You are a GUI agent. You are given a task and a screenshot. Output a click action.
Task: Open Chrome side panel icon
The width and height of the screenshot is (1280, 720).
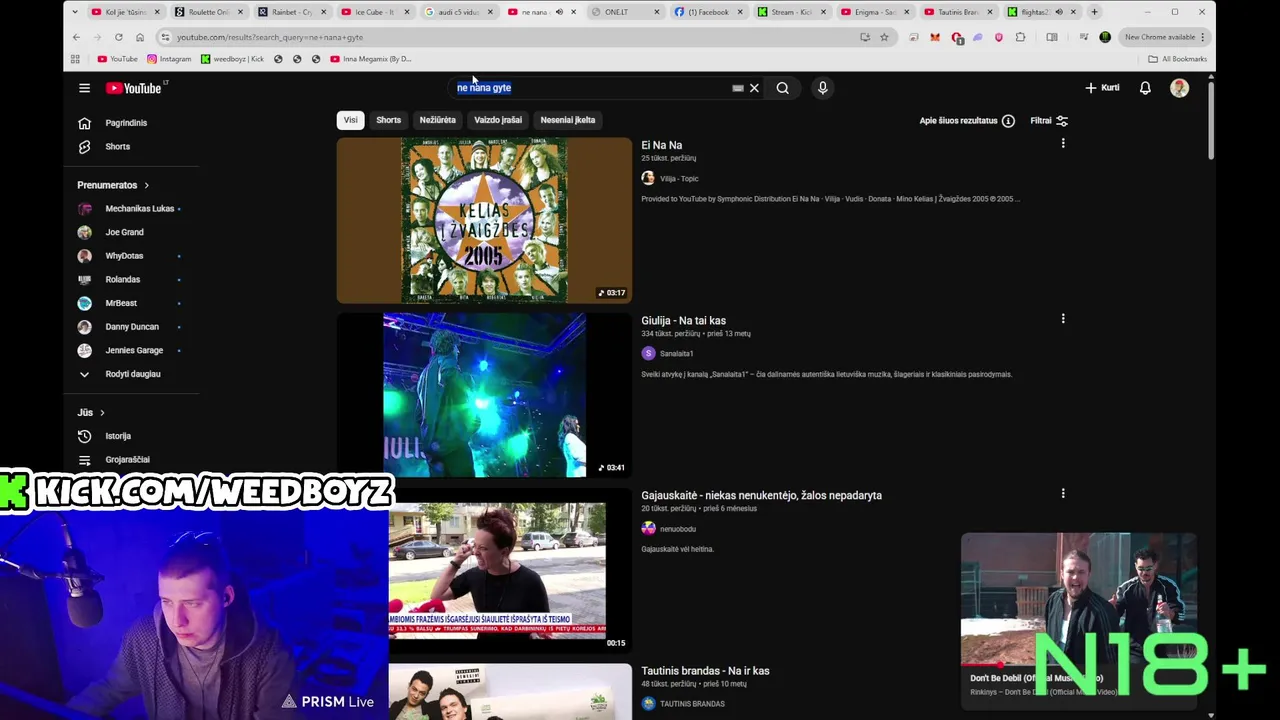coord(1051,37)
